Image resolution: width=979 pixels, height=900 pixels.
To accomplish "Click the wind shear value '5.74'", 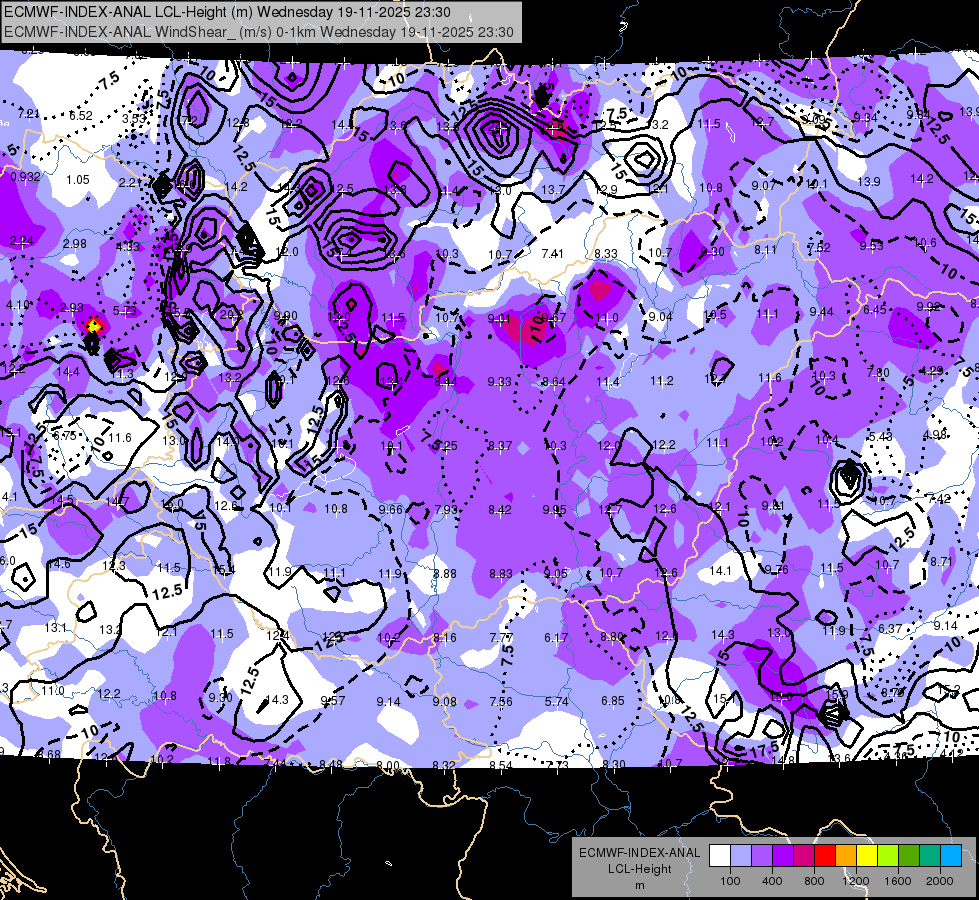I will click(556, 702).
